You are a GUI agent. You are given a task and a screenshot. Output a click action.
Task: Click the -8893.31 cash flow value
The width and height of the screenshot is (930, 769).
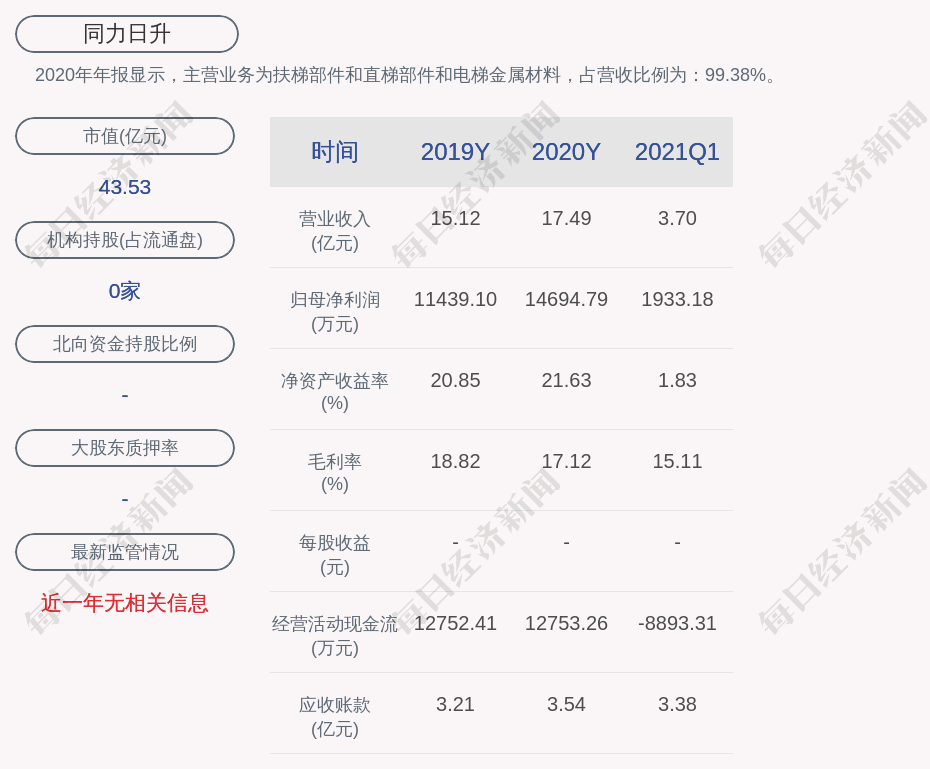677,623
